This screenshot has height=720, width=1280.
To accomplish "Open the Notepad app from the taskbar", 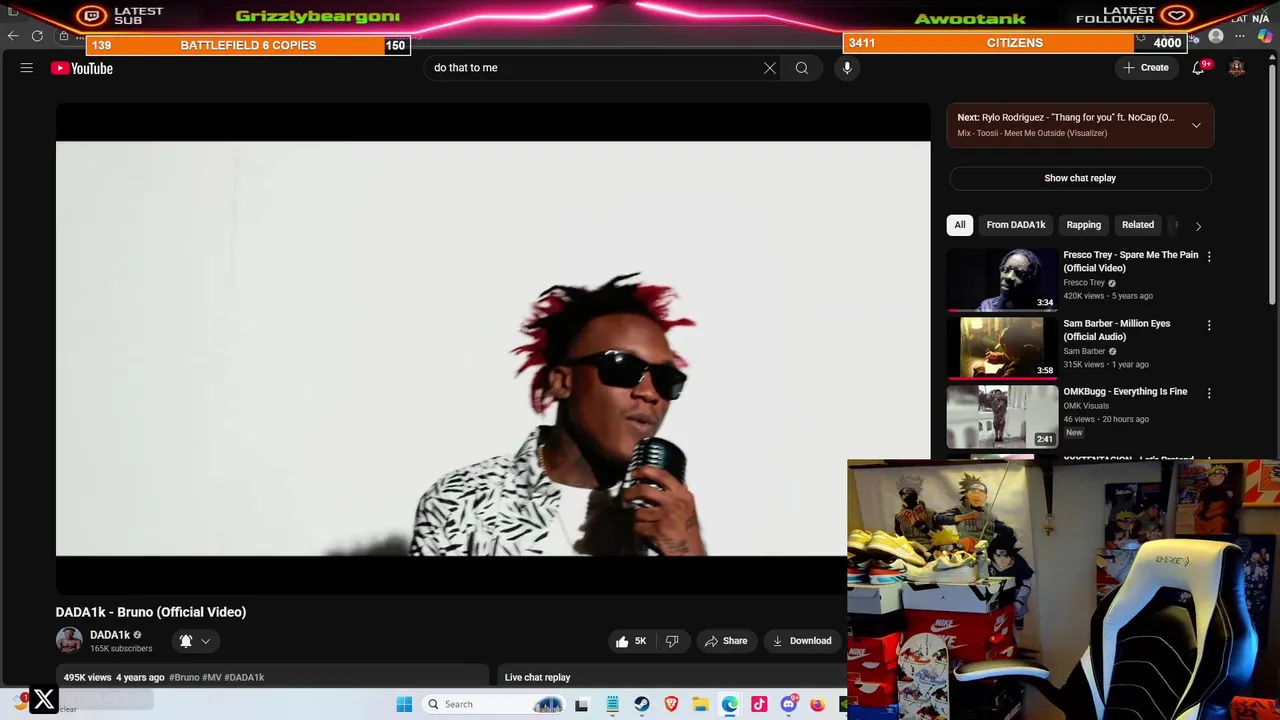I will point(612,704).
